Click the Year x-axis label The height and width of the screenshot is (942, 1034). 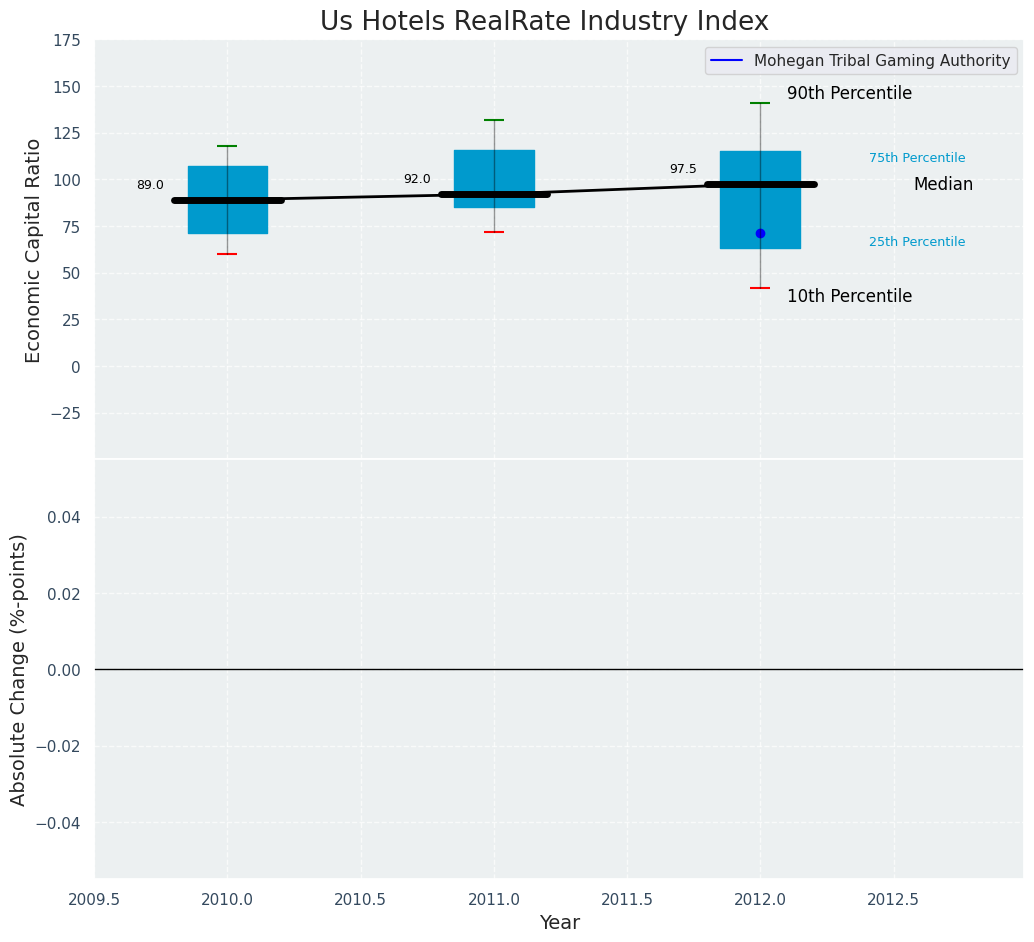point(560,922)
